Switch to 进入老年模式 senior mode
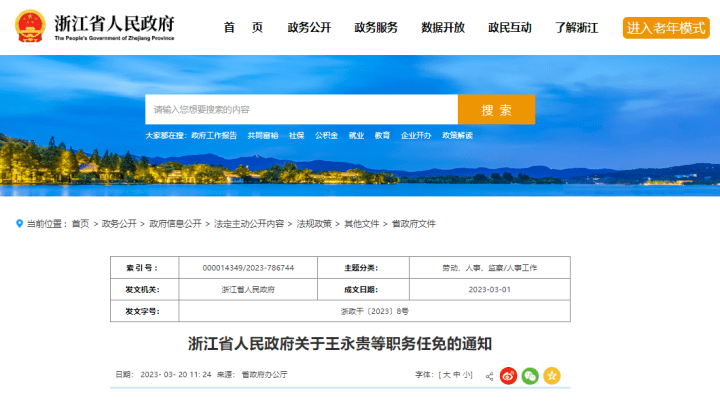The image size is (720, 420). tap(666, 28)
